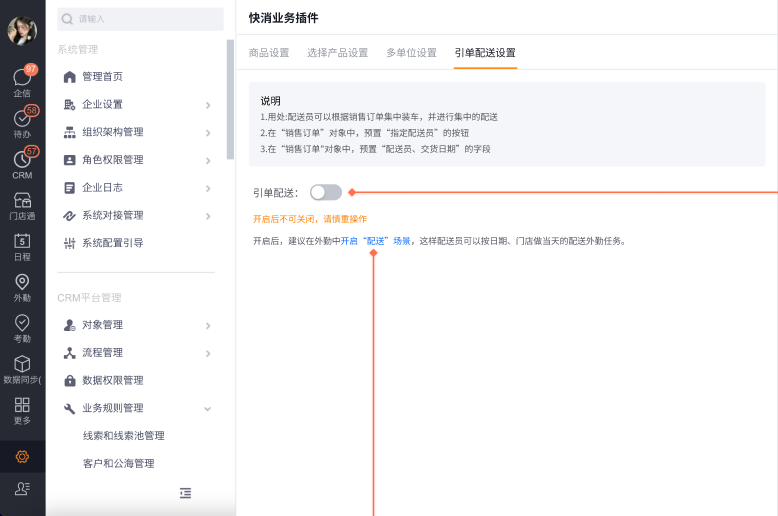
Task: Open the CRM clock icon
Action: (x=22, y=159)
